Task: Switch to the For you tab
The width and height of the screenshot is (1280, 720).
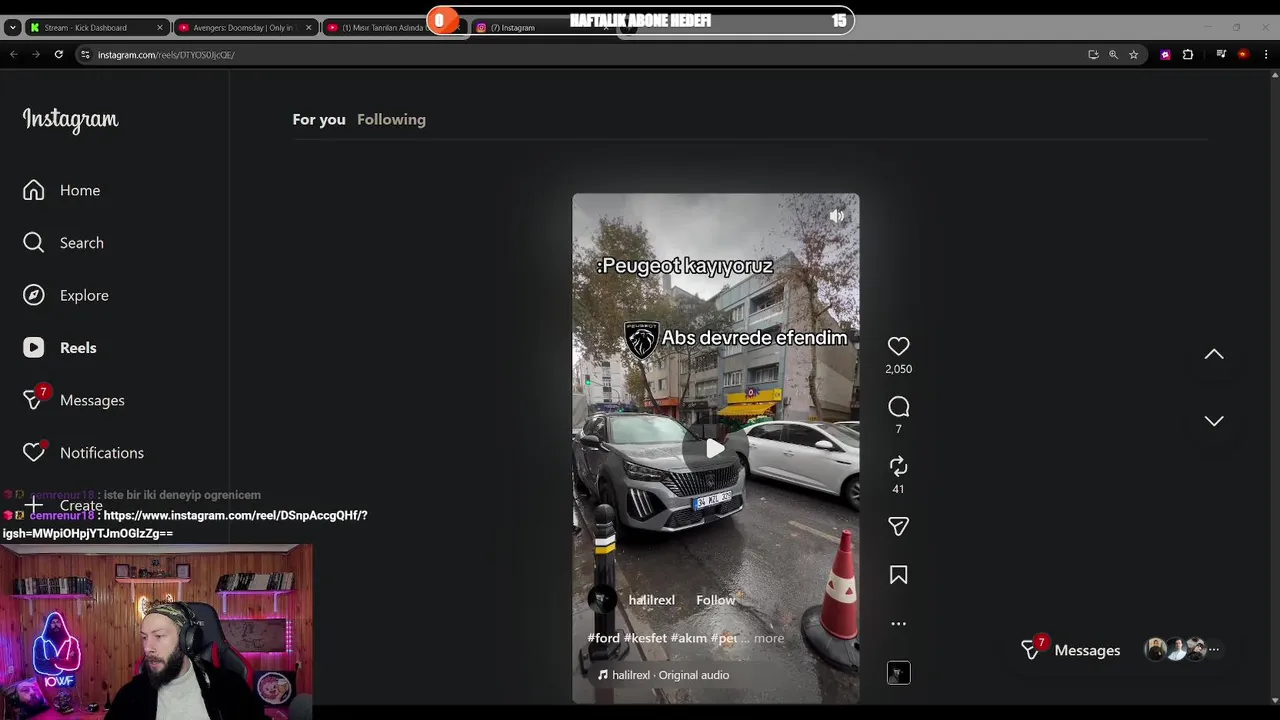Action: [319, 119]
